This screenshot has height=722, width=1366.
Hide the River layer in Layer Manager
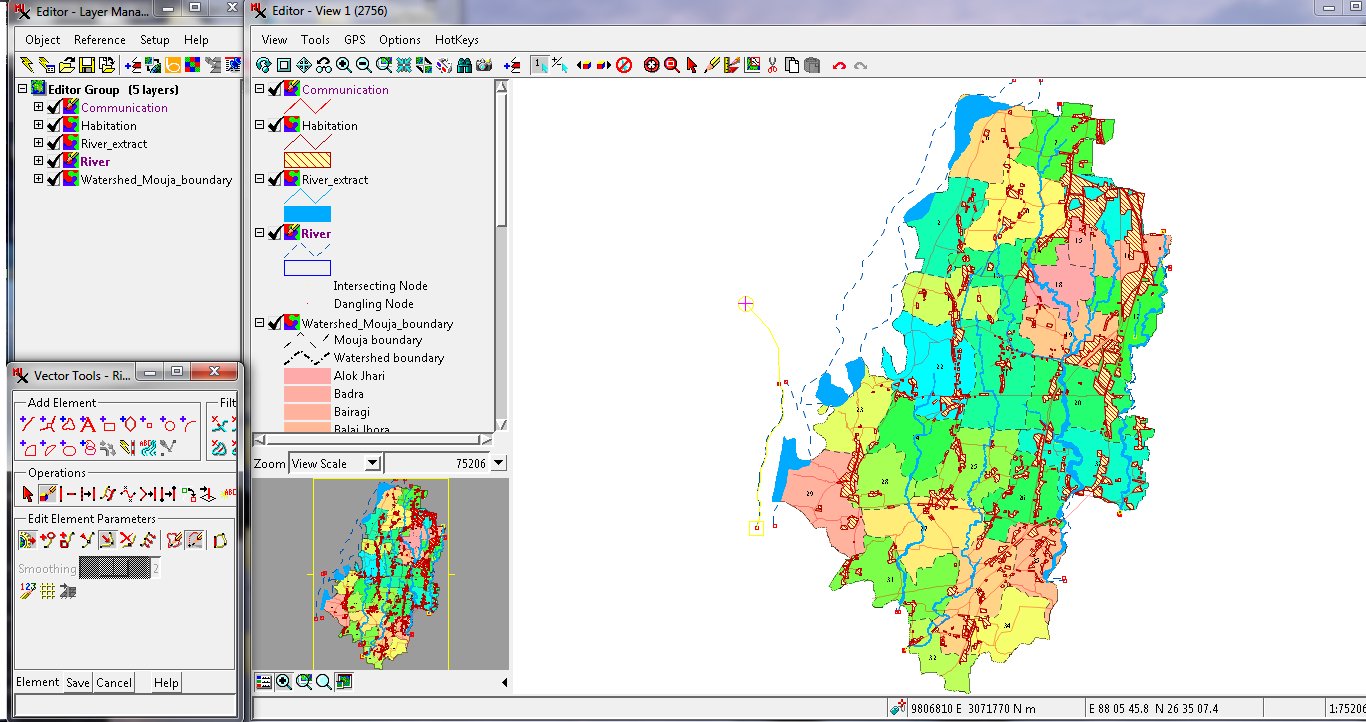54,161
